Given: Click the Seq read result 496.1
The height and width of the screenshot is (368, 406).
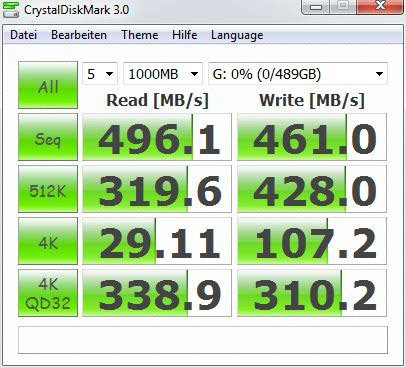Looking at the screenshot, I should click(x=157, y=137).
